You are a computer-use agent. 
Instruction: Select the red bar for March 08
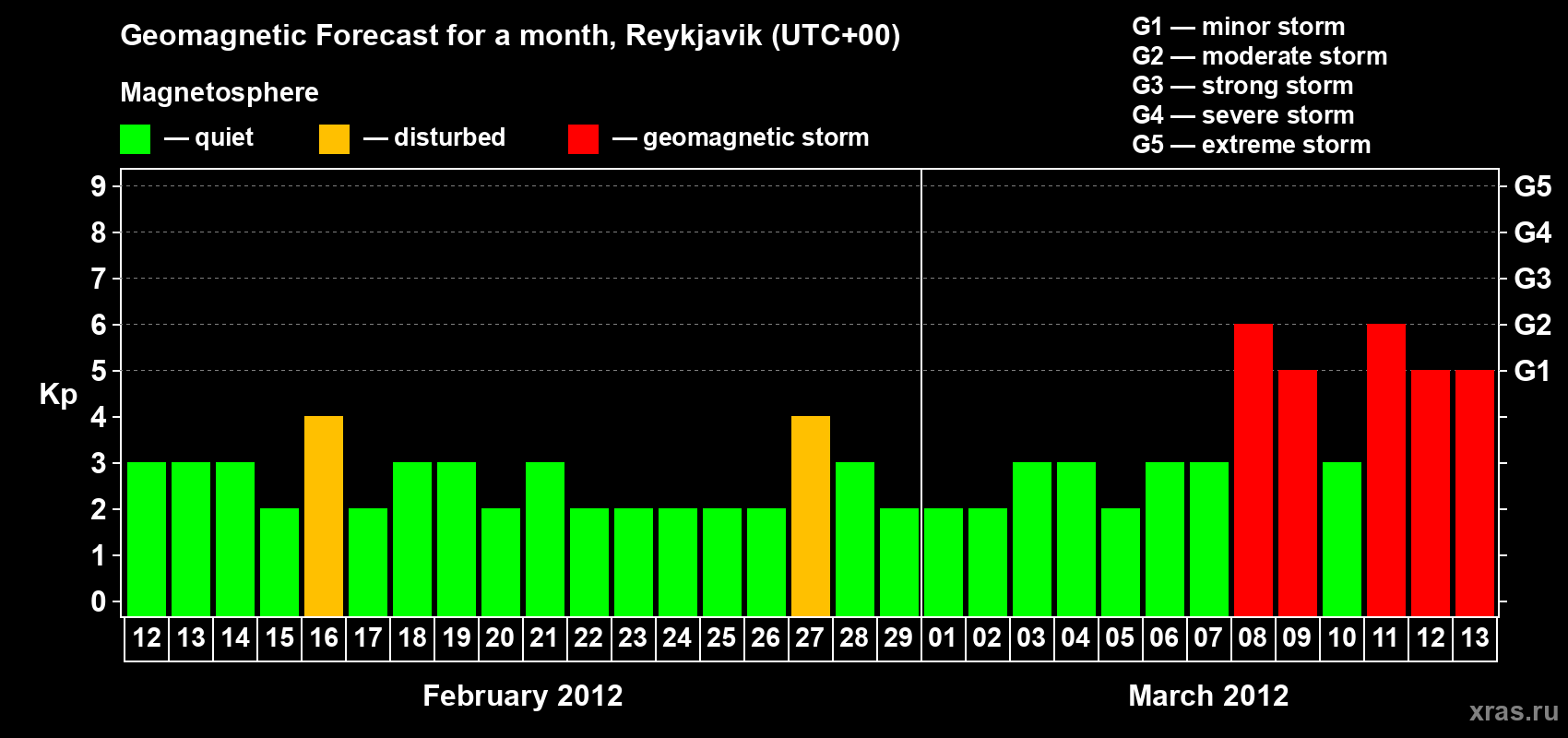pos(1253,470)
